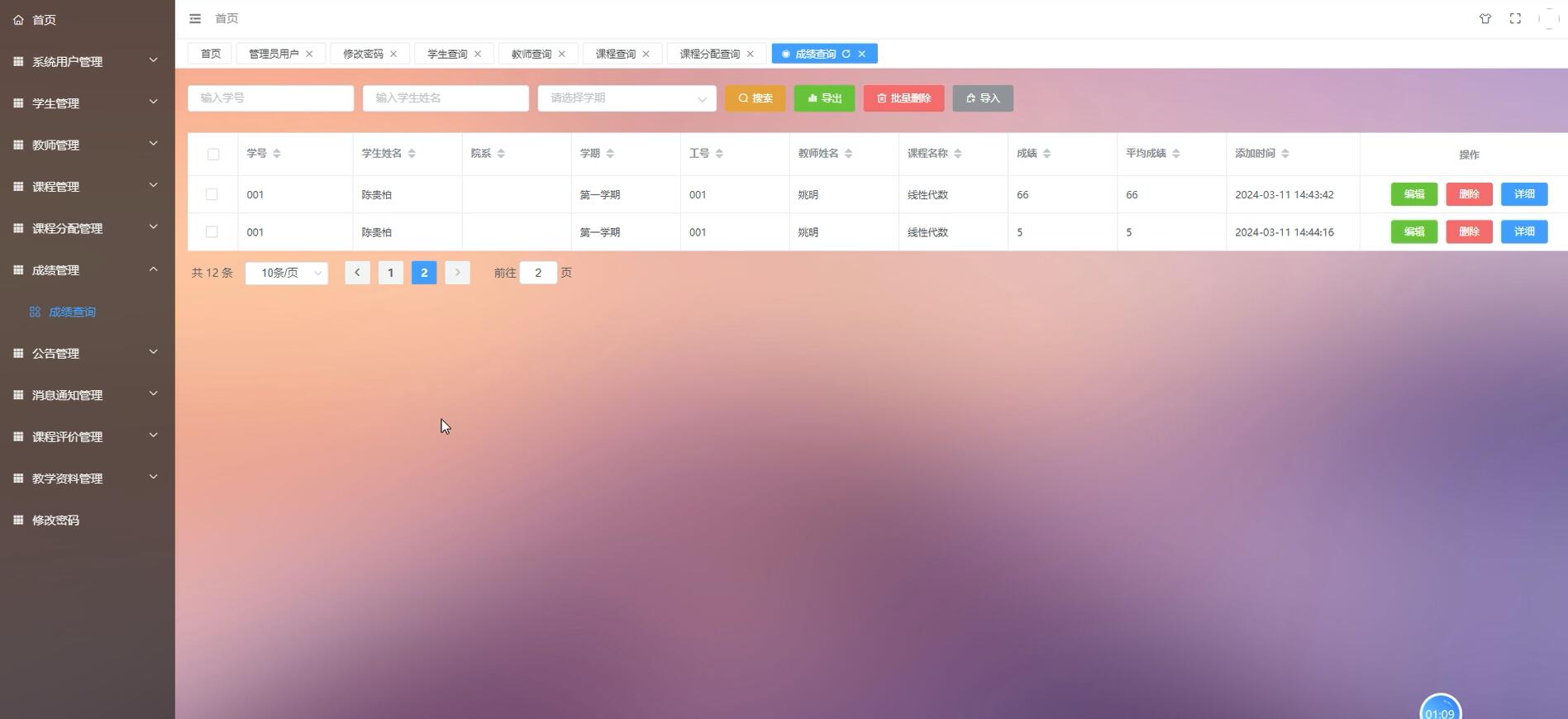Click 详细 for the score 66 row
1568x719 pixels.
(1524, 194)
